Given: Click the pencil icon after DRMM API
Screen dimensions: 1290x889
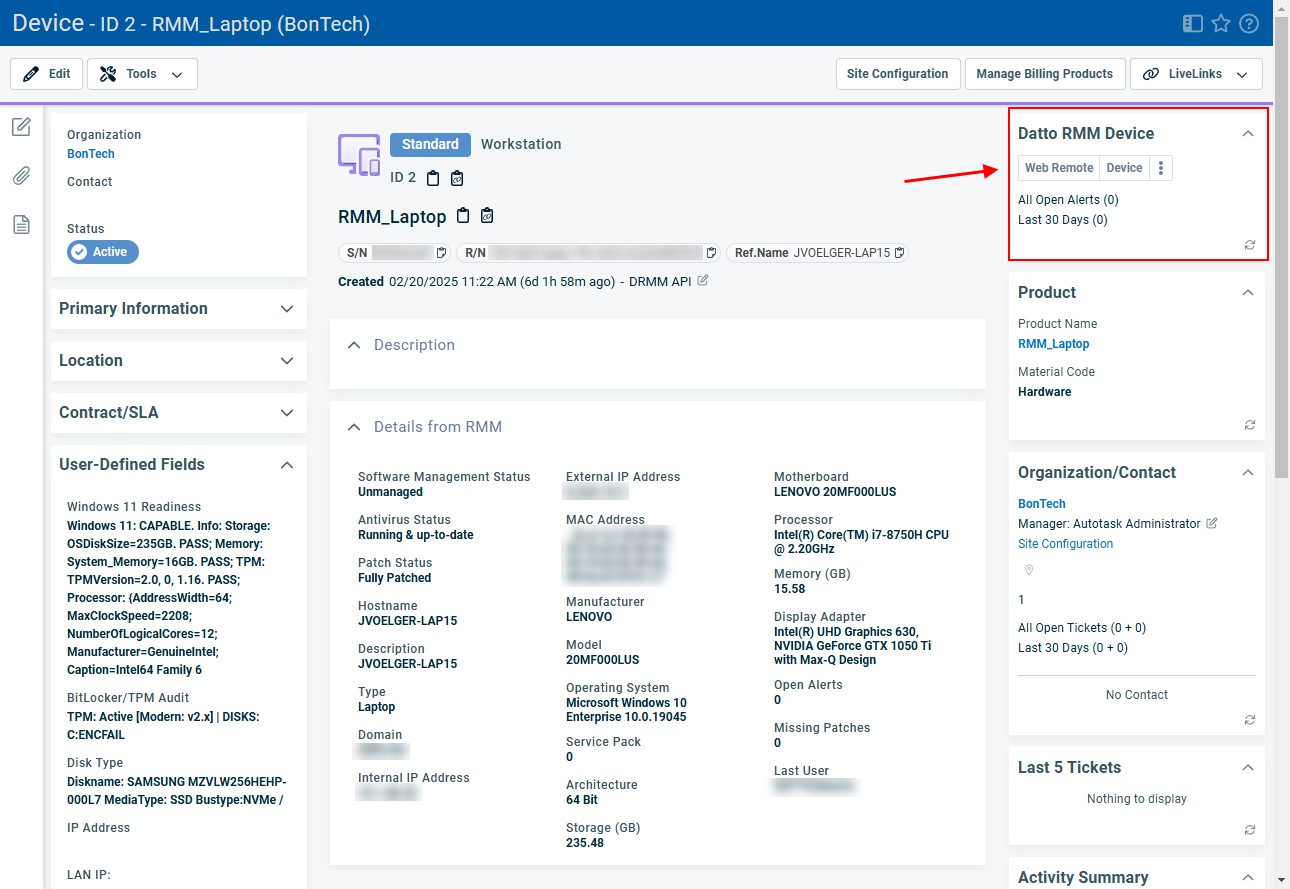Looking at the screenshot, I should [x=703, y=281].
